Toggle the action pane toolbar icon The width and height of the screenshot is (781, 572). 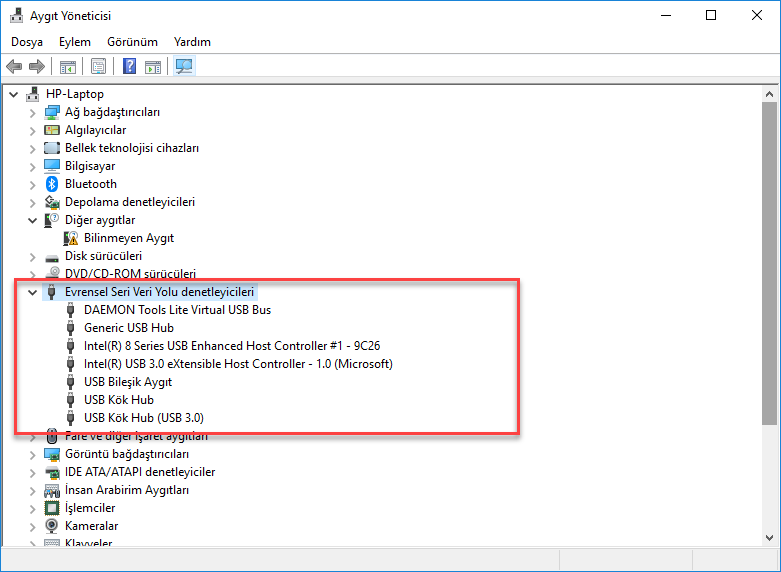point(153,66)
